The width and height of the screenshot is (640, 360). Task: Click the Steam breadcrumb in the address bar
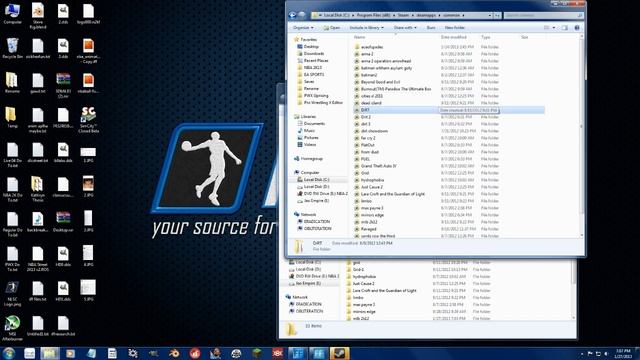(x=403, y=16)
